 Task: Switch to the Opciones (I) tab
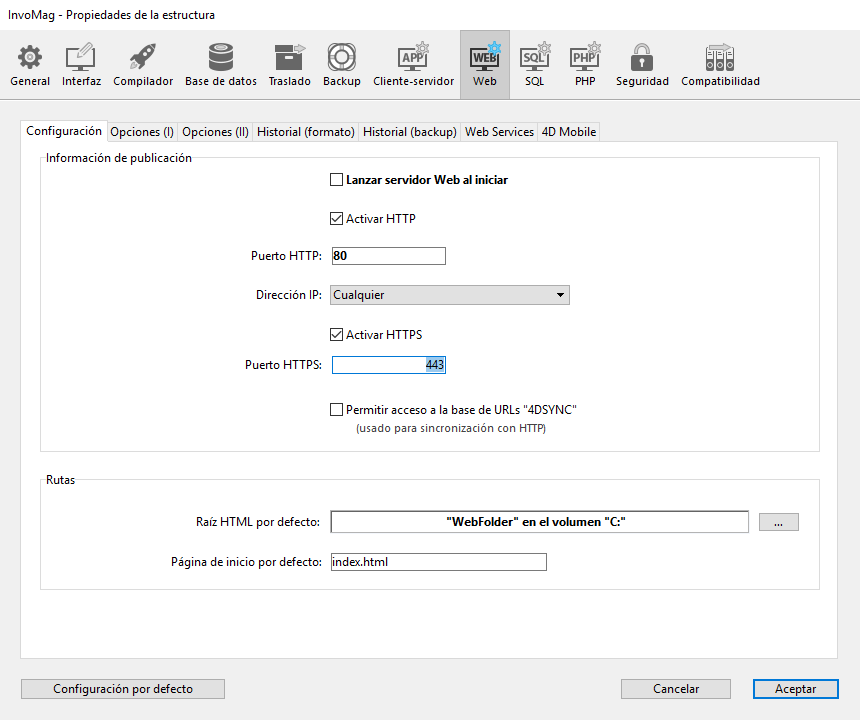click(x=142, y=132)
